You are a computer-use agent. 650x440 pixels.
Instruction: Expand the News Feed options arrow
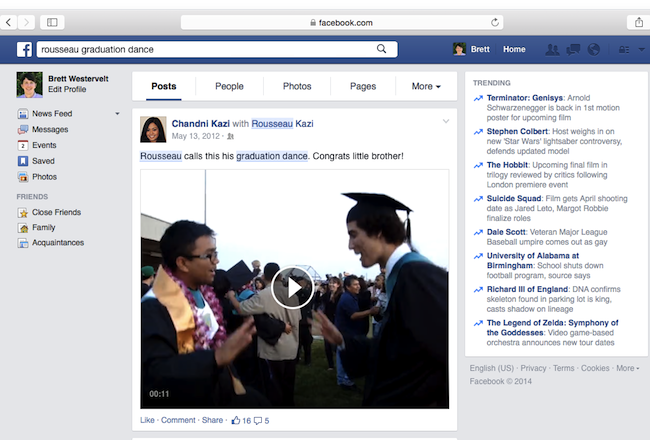tap(117, 114)
